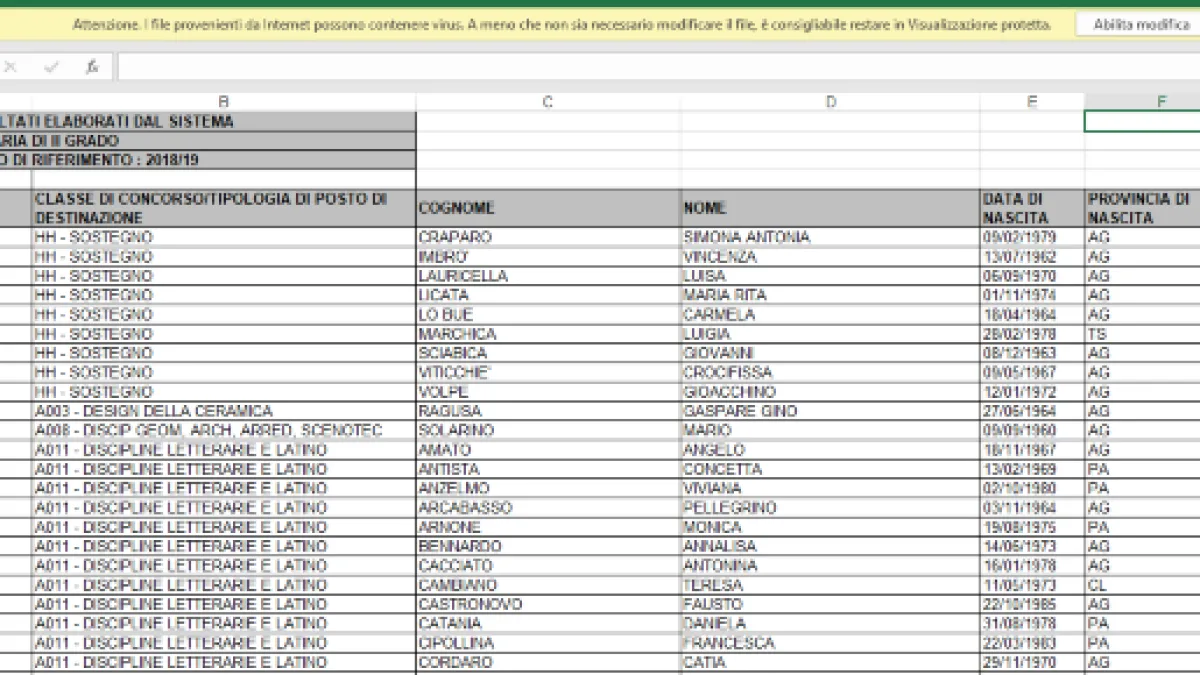
Task: Click the DATA DI NASCITA header cell
Action: click(x=1032, y=208)
